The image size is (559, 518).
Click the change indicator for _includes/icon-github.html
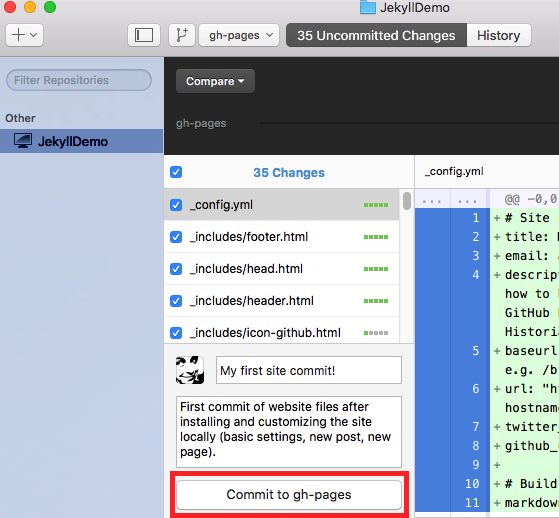coord(376,333)
